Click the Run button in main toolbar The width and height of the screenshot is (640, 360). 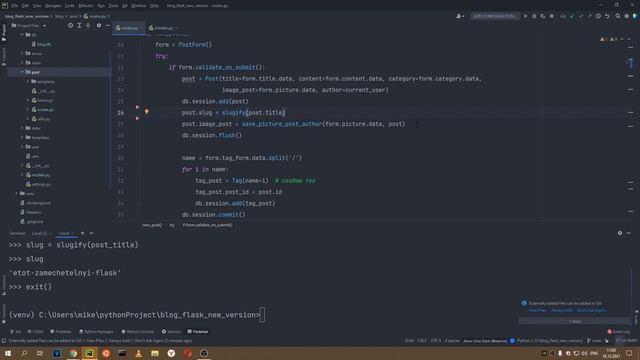click(x=525, y=16)
